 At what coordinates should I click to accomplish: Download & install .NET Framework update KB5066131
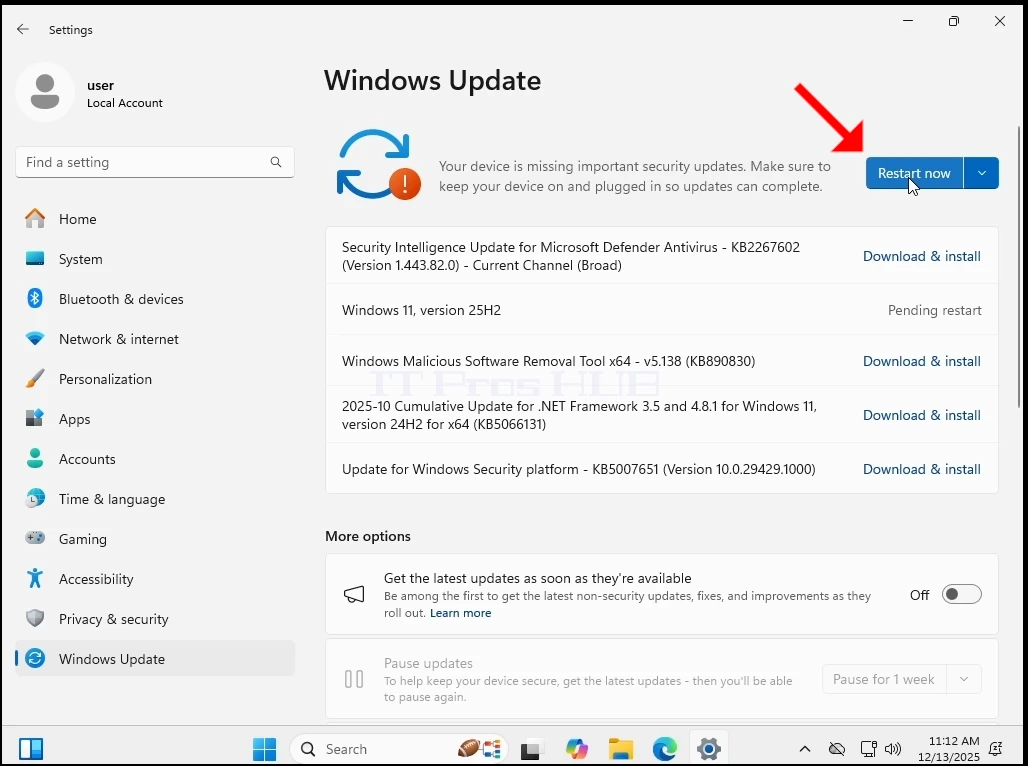click(921, 415)
